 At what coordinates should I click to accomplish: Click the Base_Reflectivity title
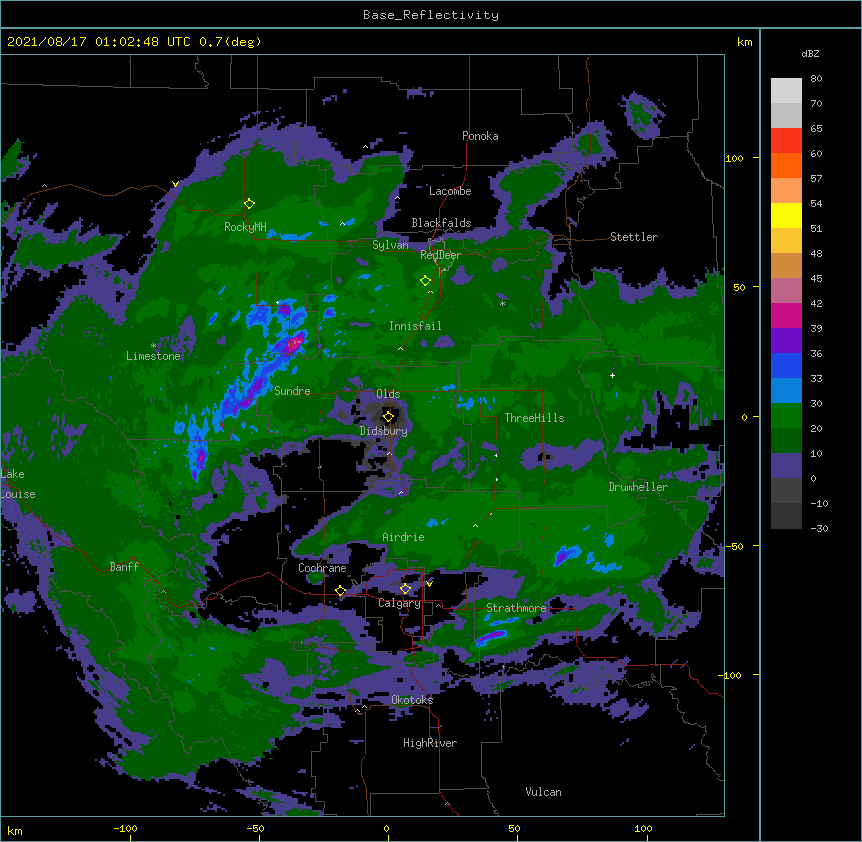point(431,15)
